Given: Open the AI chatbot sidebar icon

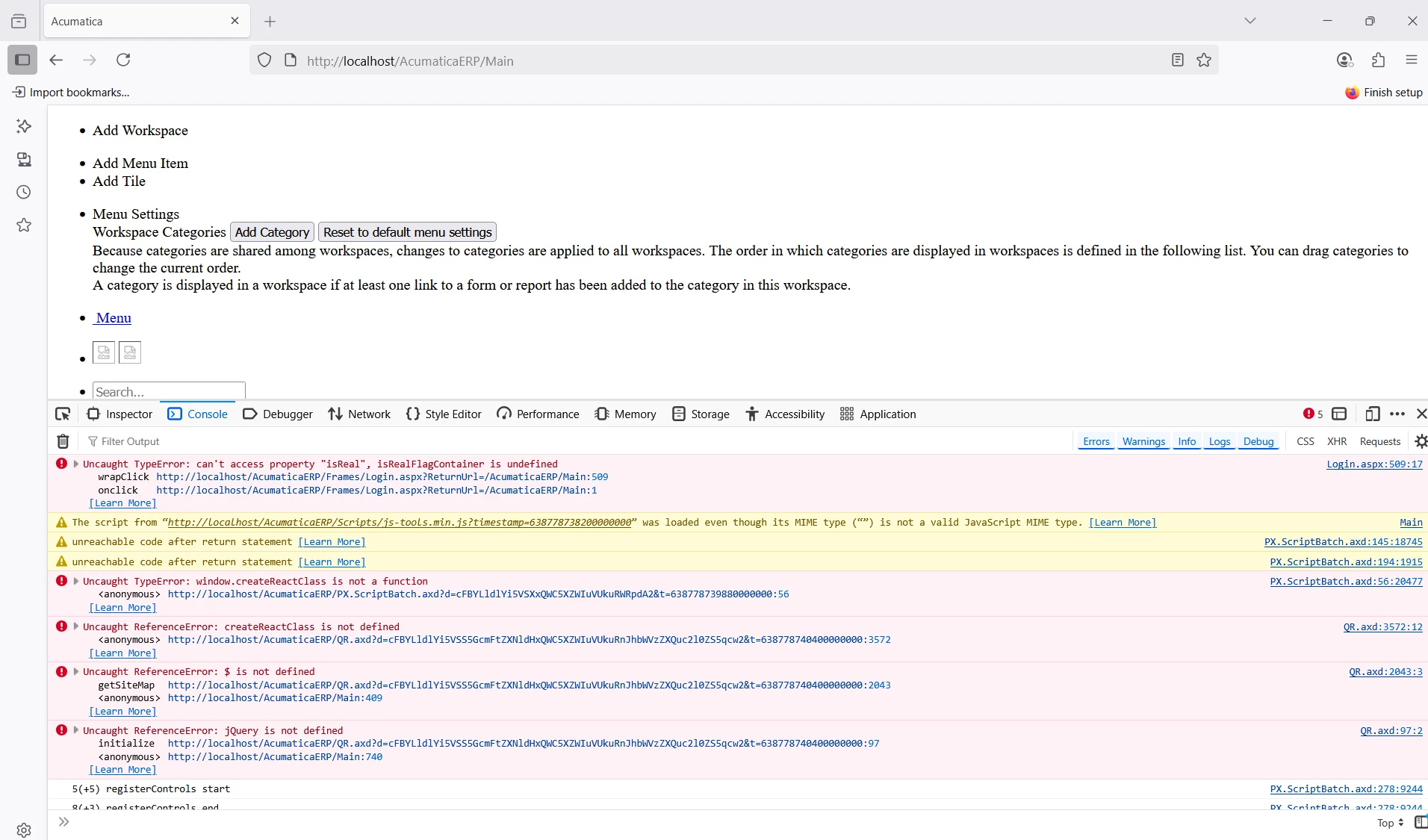Looking at the screenshot, I should tap(24, 126).
